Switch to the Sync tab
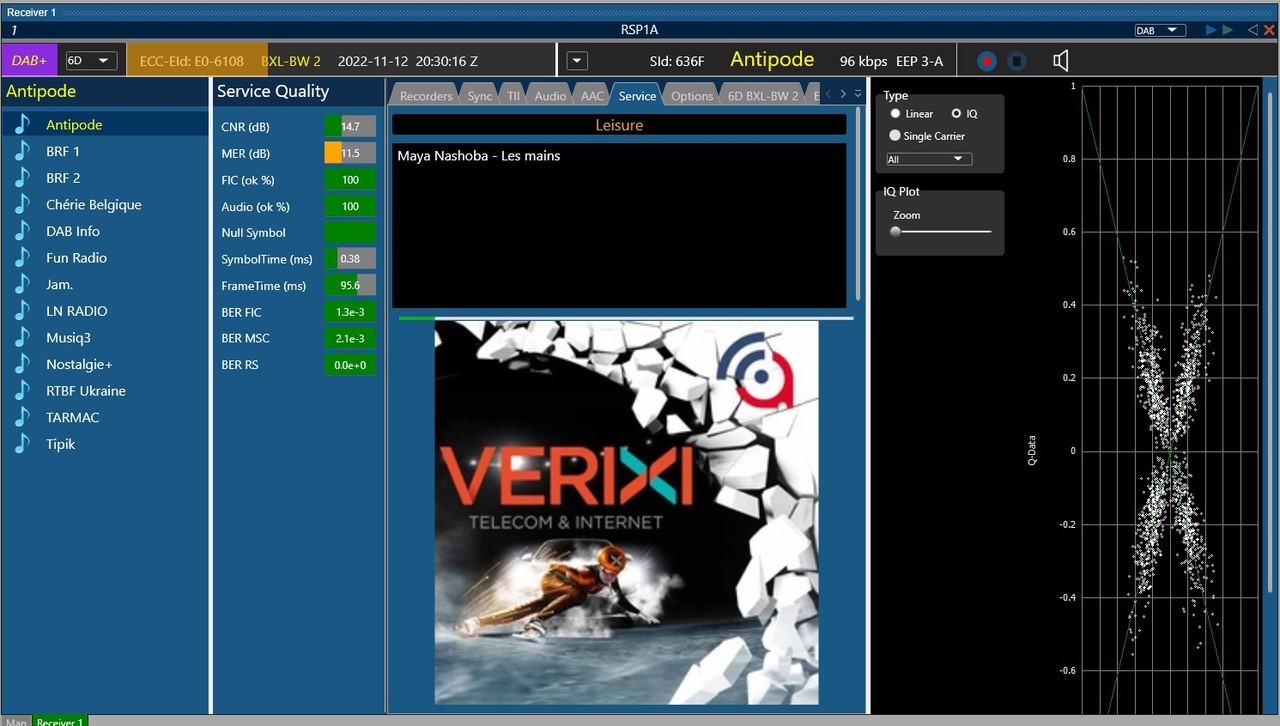Image resolution: width=1280 pixels, height=726 pixels. pos(480,95)
